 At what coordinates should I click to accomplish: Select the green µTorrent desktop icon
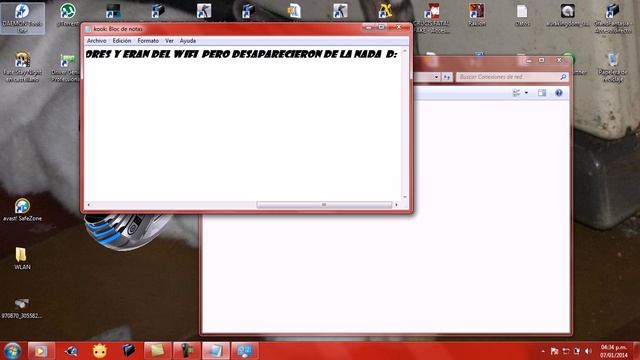tap(67, 15)
